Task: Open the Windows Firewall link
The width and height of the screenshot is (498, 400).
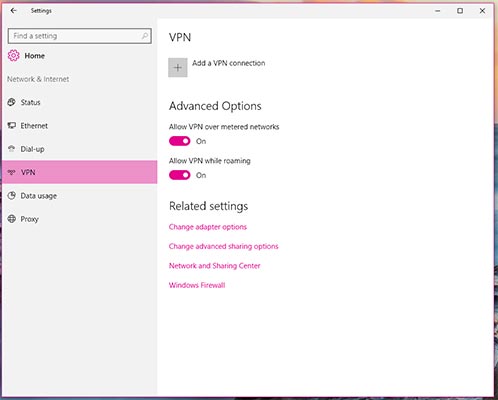Action: (197, 285)
